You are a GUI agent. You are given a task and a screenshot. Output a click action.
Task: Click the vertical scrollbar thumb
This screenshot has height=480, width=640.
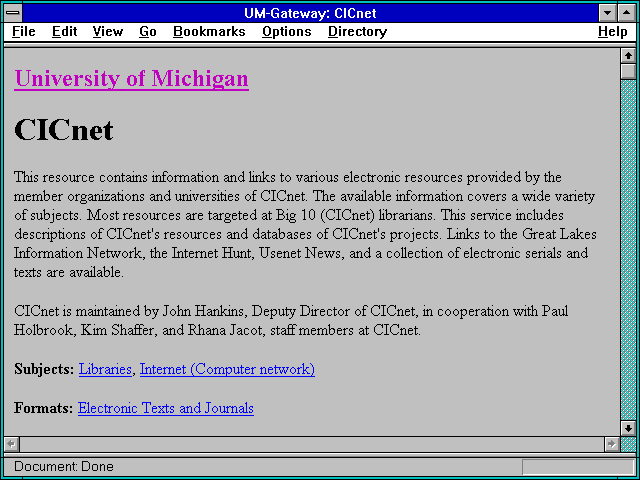[628, 71]
